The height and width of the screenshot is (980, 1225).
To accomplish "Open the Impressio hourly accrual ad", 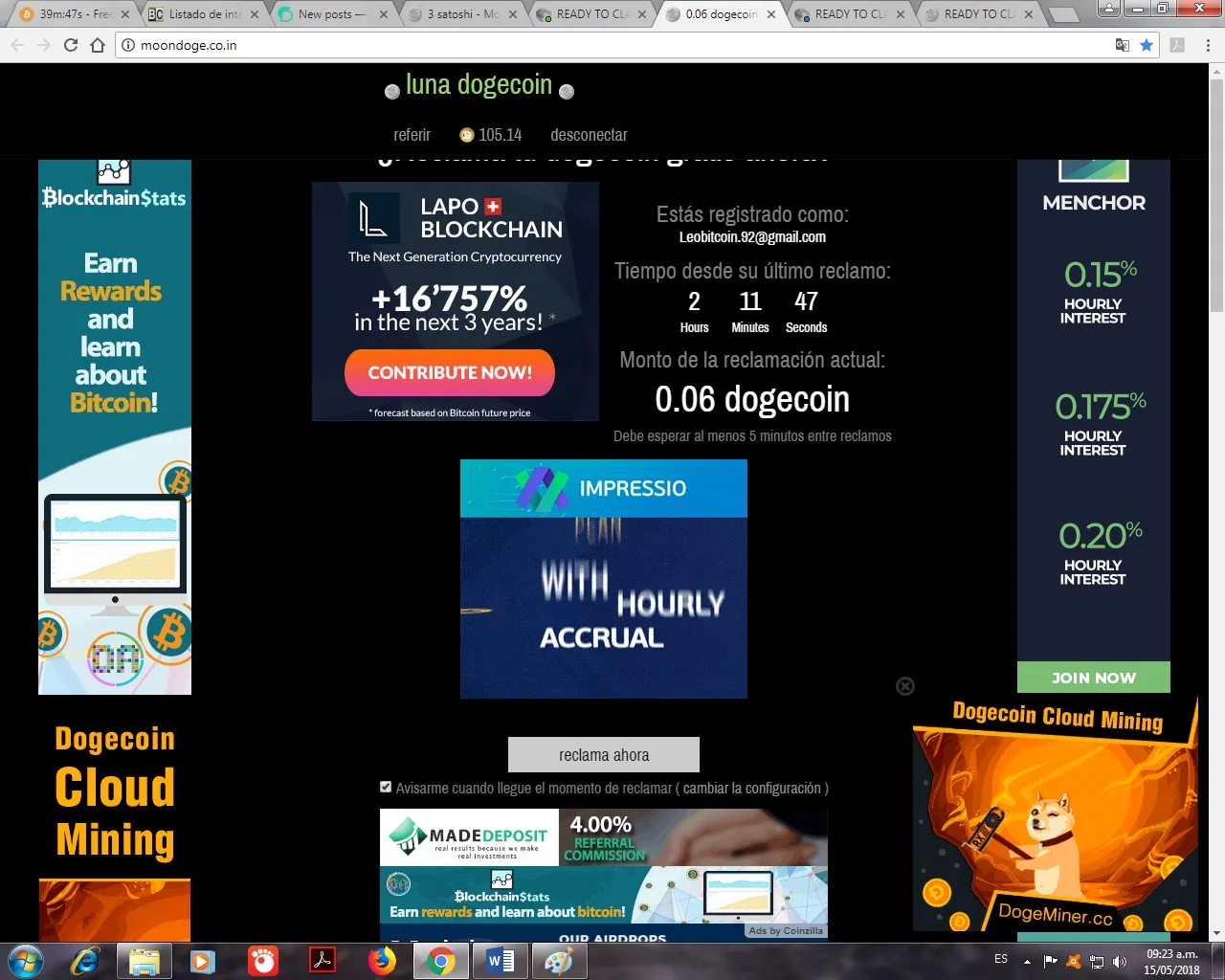I will [604, 578].
